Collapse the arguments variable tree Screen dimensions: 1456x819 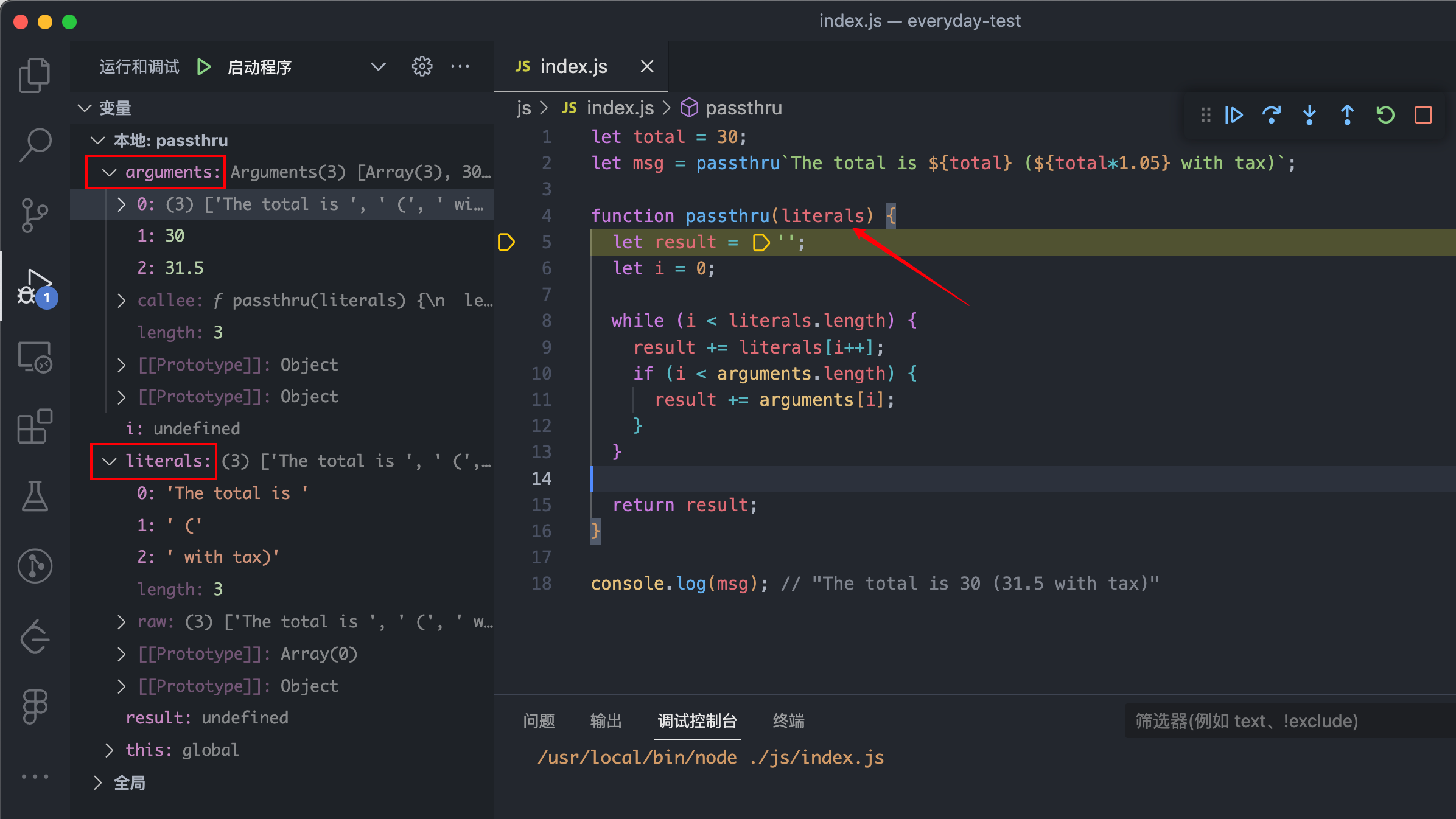coord(110,172)
